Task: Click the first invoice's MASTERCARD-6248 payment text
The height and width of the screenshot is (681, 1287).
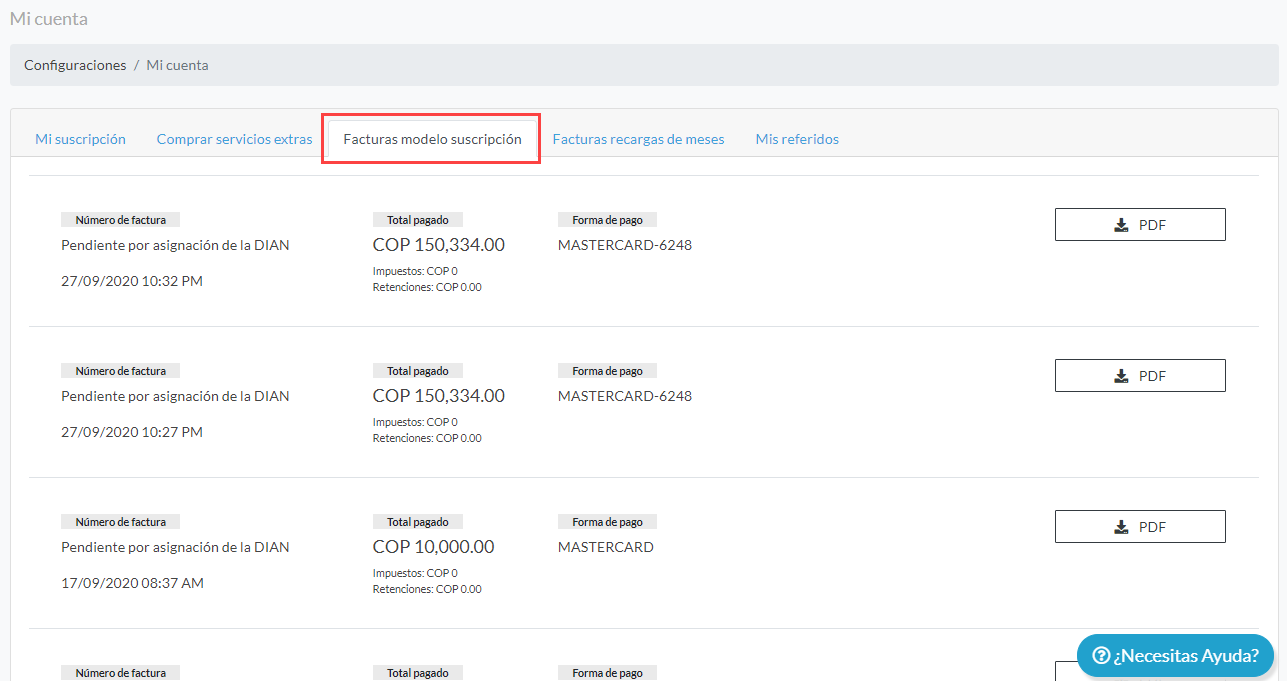Action: coord(624,245)
